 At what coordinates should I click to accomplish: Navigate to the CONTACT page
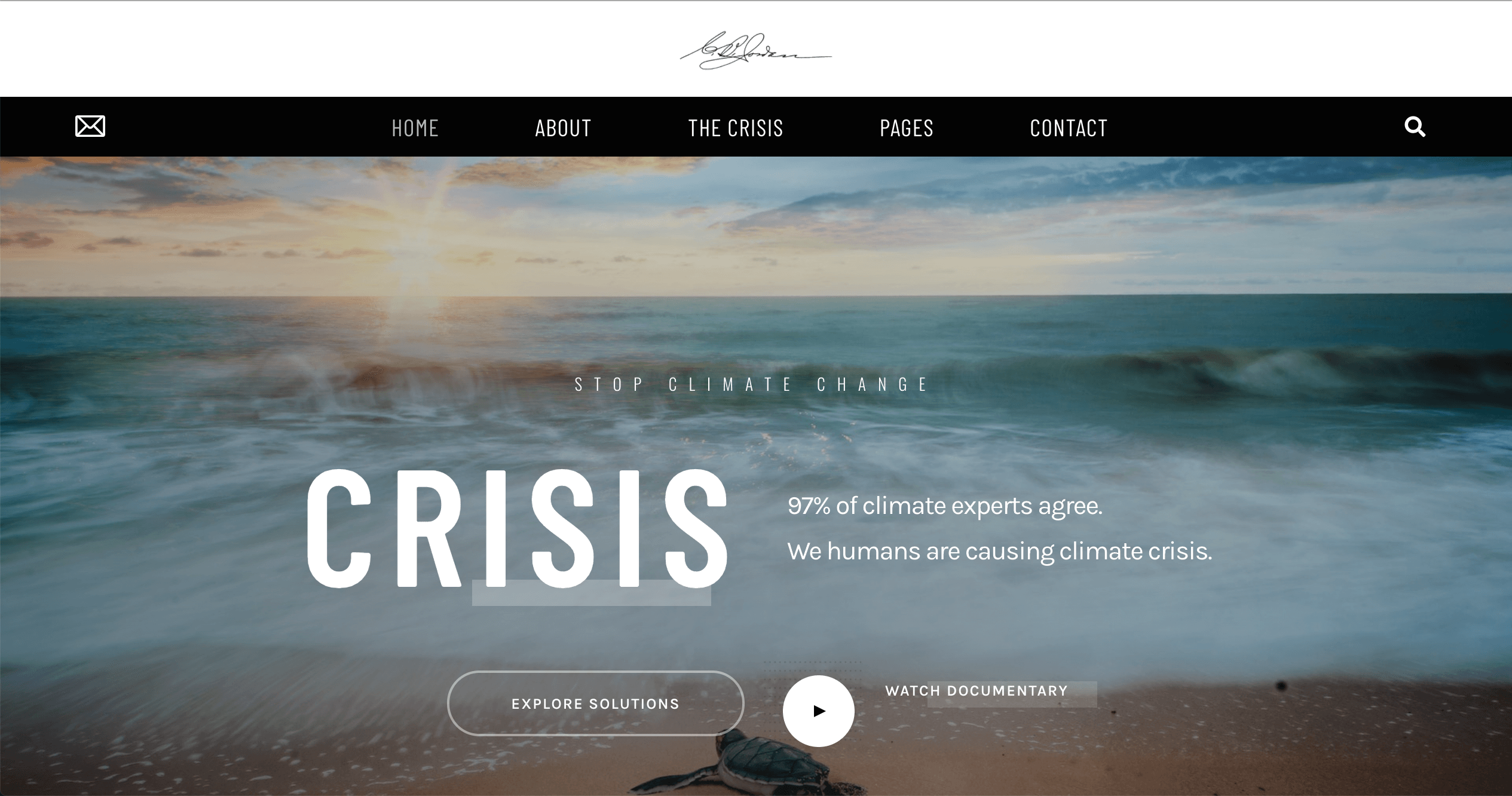pos(1069,128)
